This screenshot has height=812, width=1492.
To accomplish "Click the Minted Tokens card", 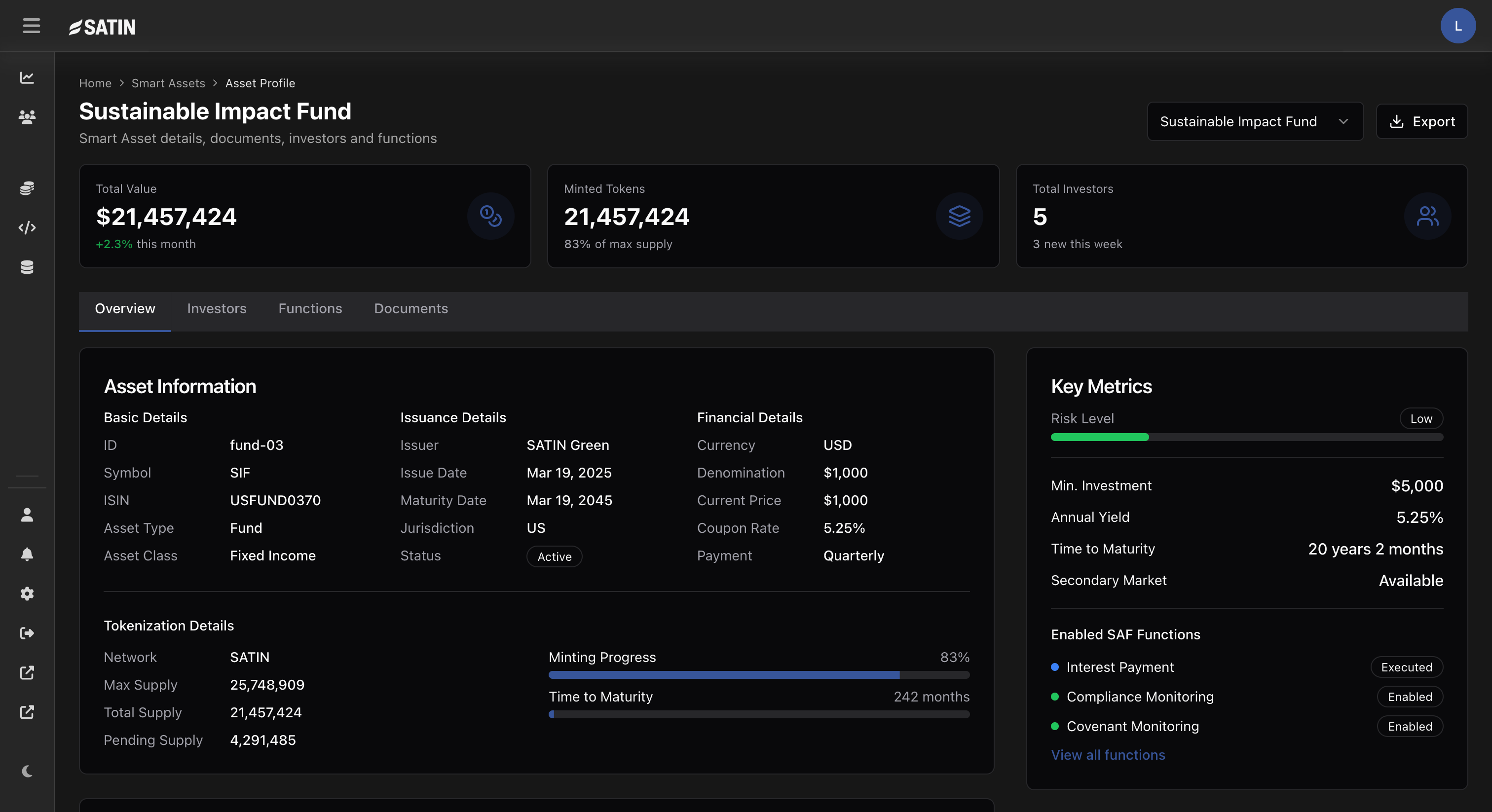I will [773, 216].
